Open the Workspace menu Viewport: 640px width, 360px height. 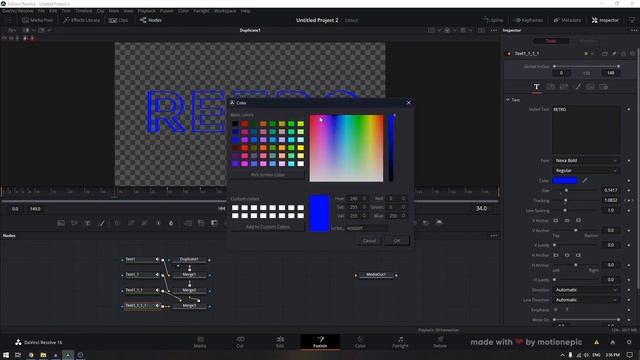point(225,11)
